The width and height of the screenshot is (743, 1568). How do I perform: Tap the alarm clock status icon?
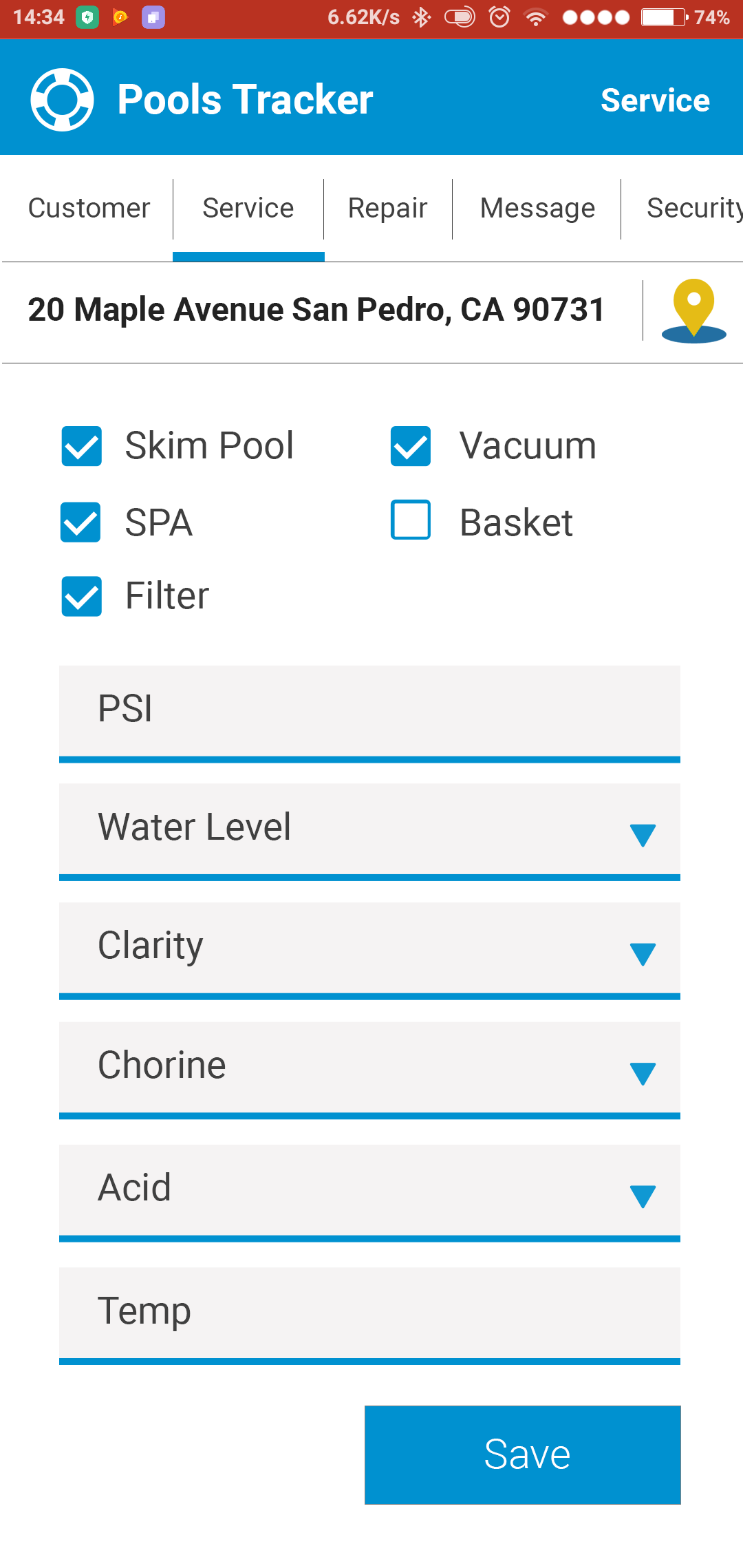click(x=499, y=17)
